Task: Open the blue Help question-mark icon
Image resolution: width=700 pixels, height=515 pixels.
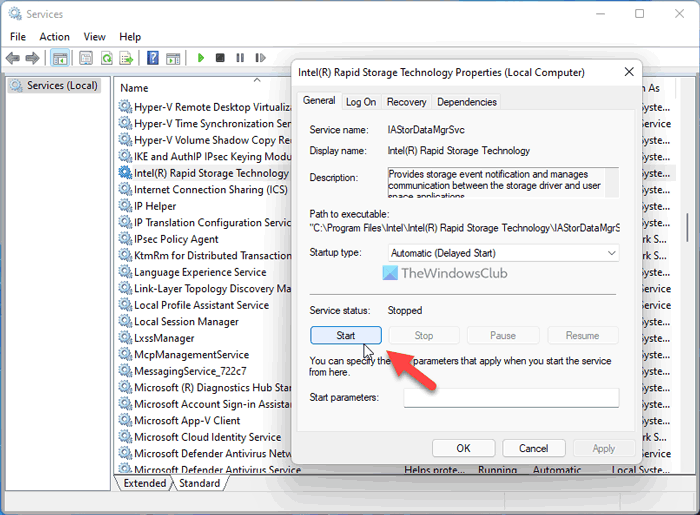Action: 153,58
